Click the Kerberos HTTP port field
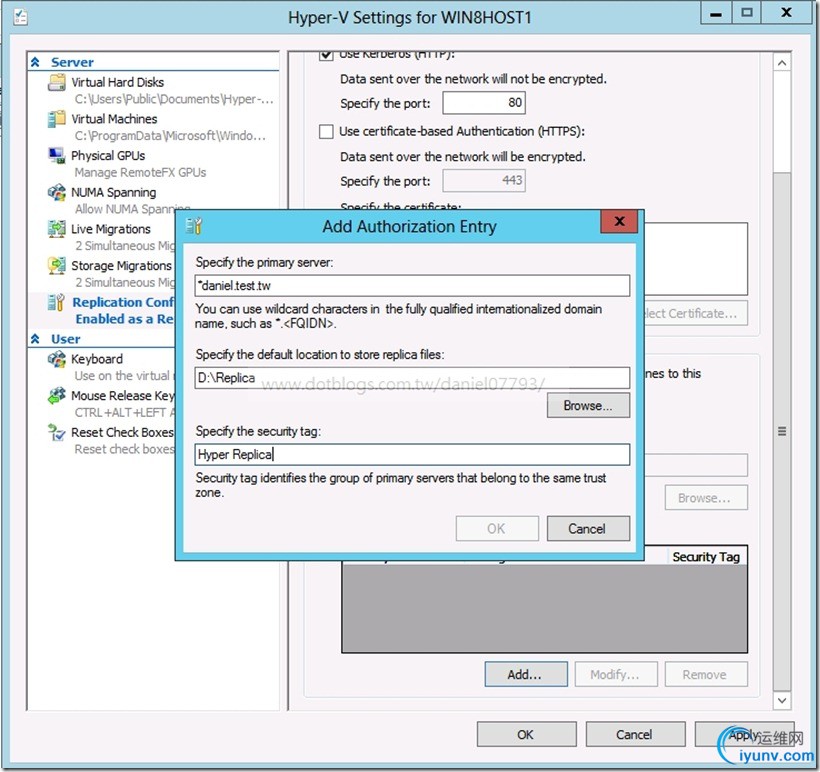 [x=484, y=103]
